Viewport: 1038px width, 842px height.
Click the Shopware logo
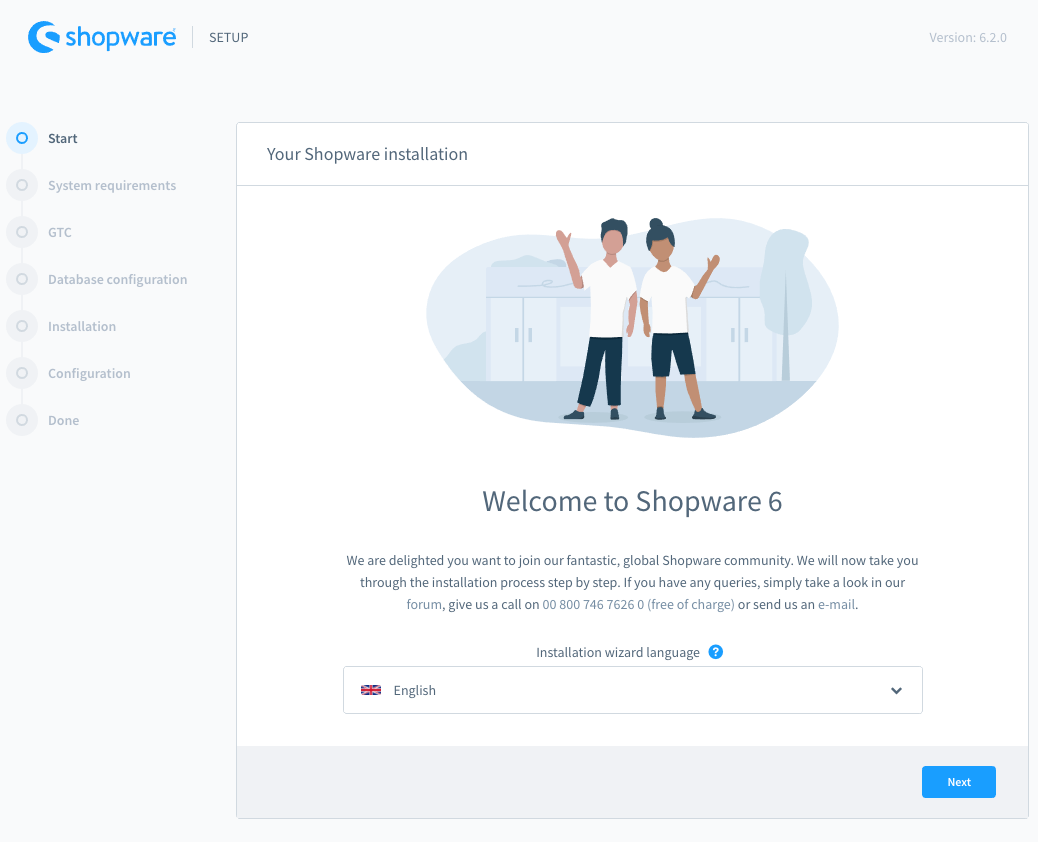click(102, 37)
